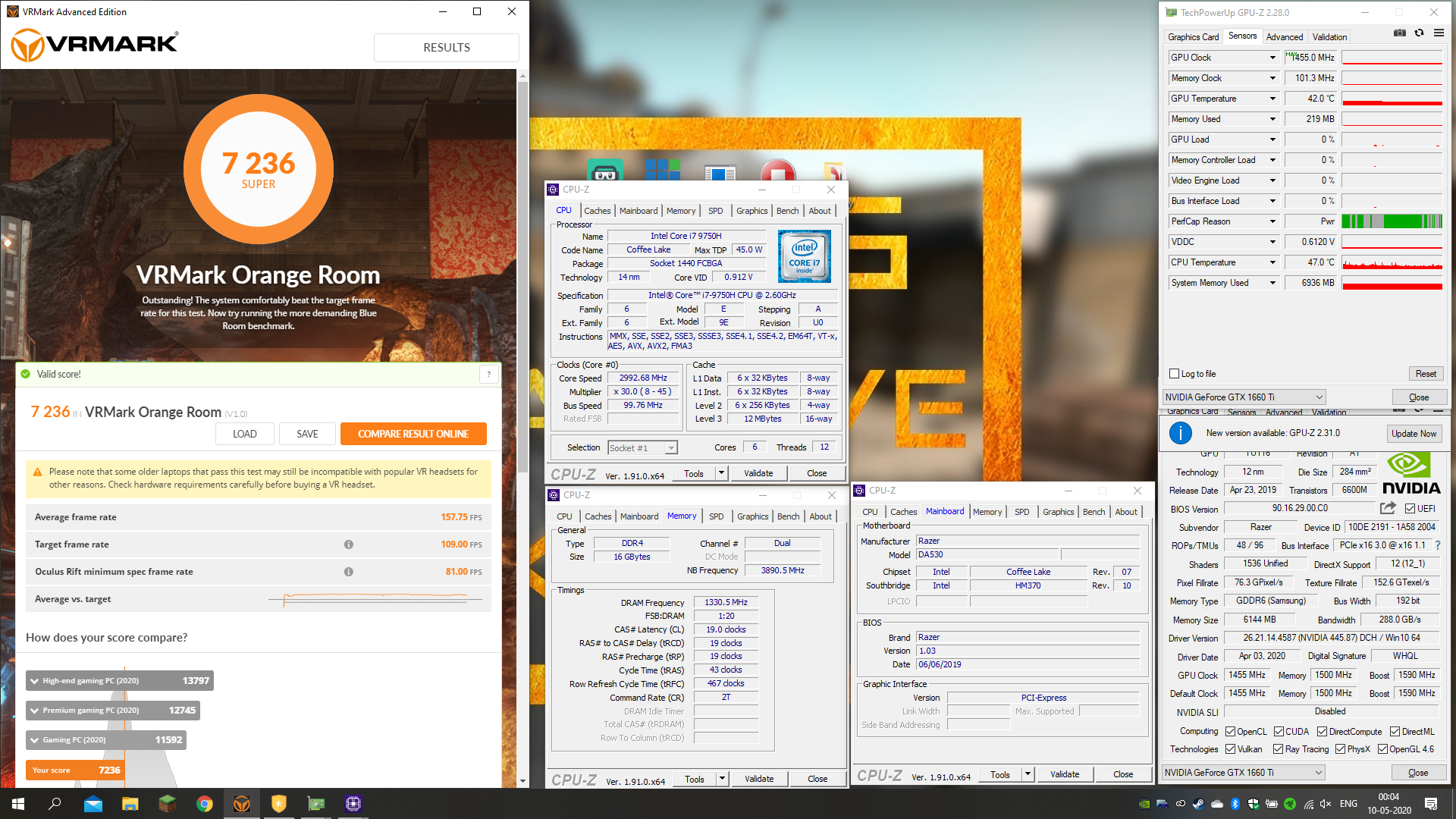Open File Explorer from the taskbar
This screenshot has height=819, width=1456.
pyautogui.click(x=130, y=804)
